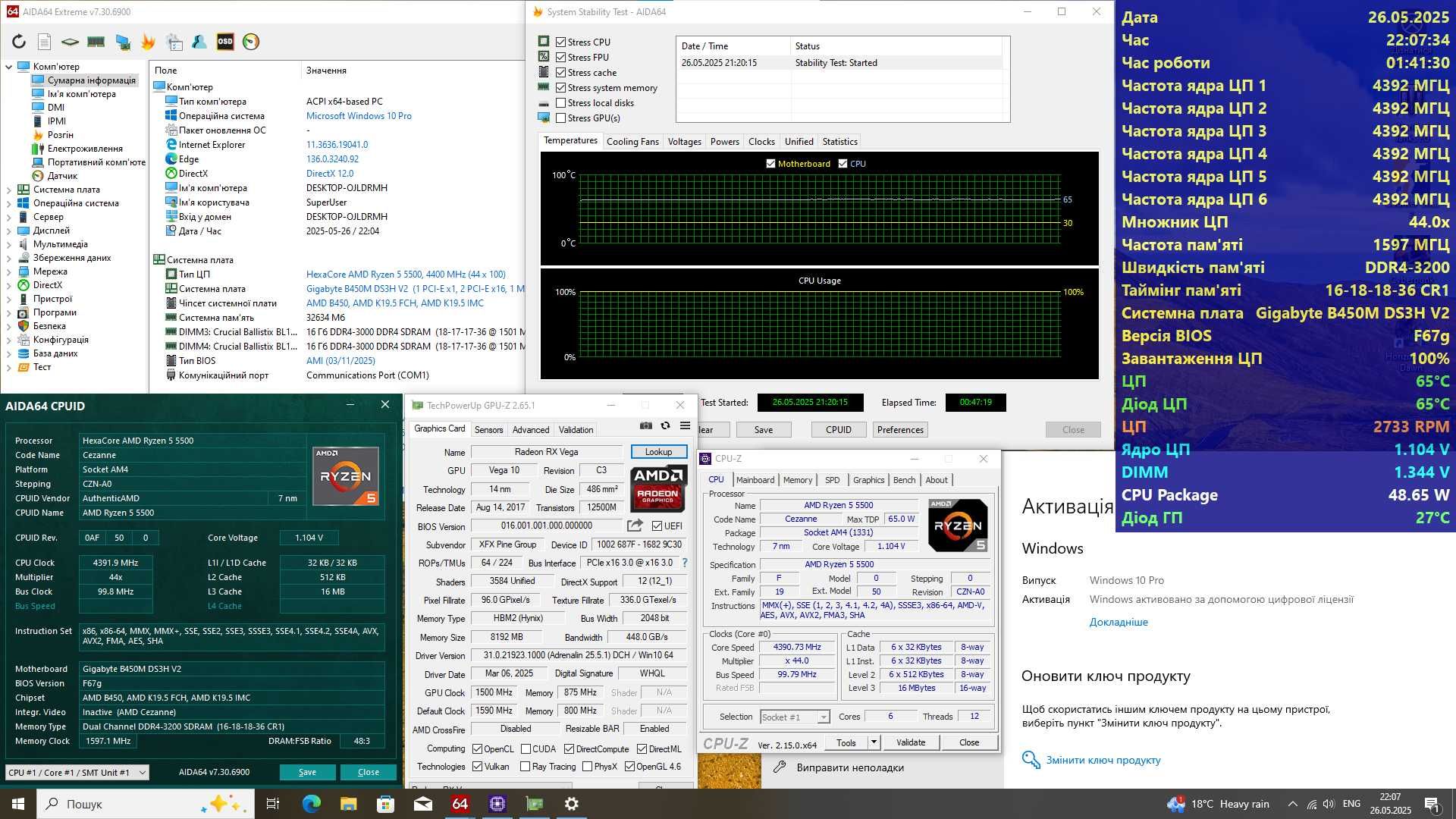Open Microsoft Edge from the taskbar
The height and width of the screenshot is (819, 1456).
312,804
